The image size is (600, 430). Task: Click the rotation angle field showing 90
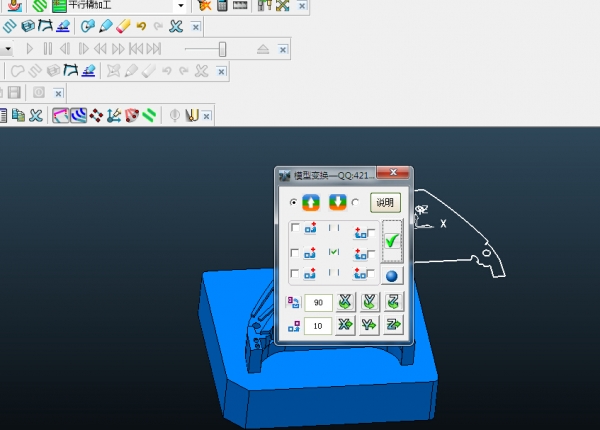[318, 303]
